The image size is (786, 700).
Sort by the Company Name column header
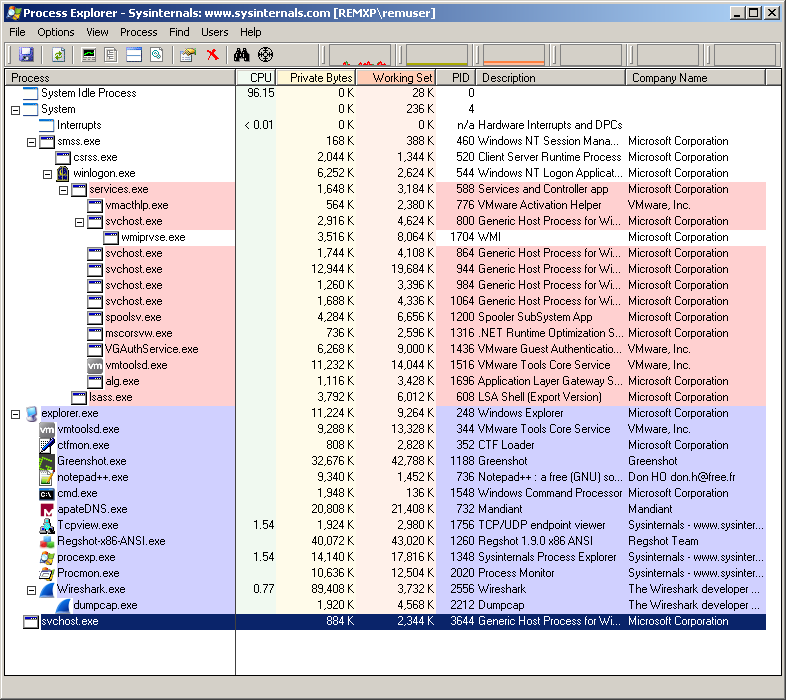coord(695,78)
